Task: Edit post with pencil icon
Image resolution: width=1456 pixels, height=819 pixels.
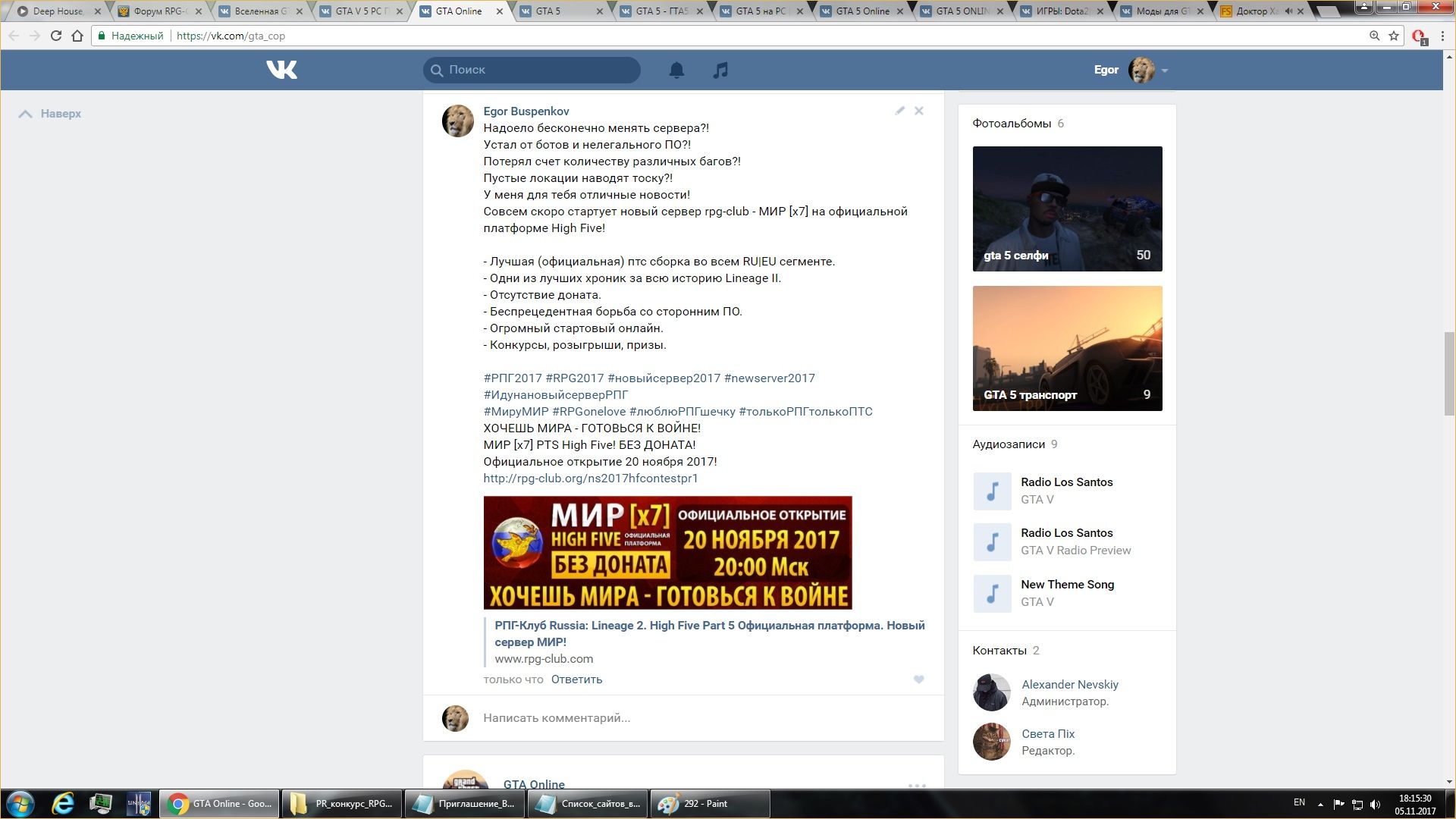Action: coord(899,111)
